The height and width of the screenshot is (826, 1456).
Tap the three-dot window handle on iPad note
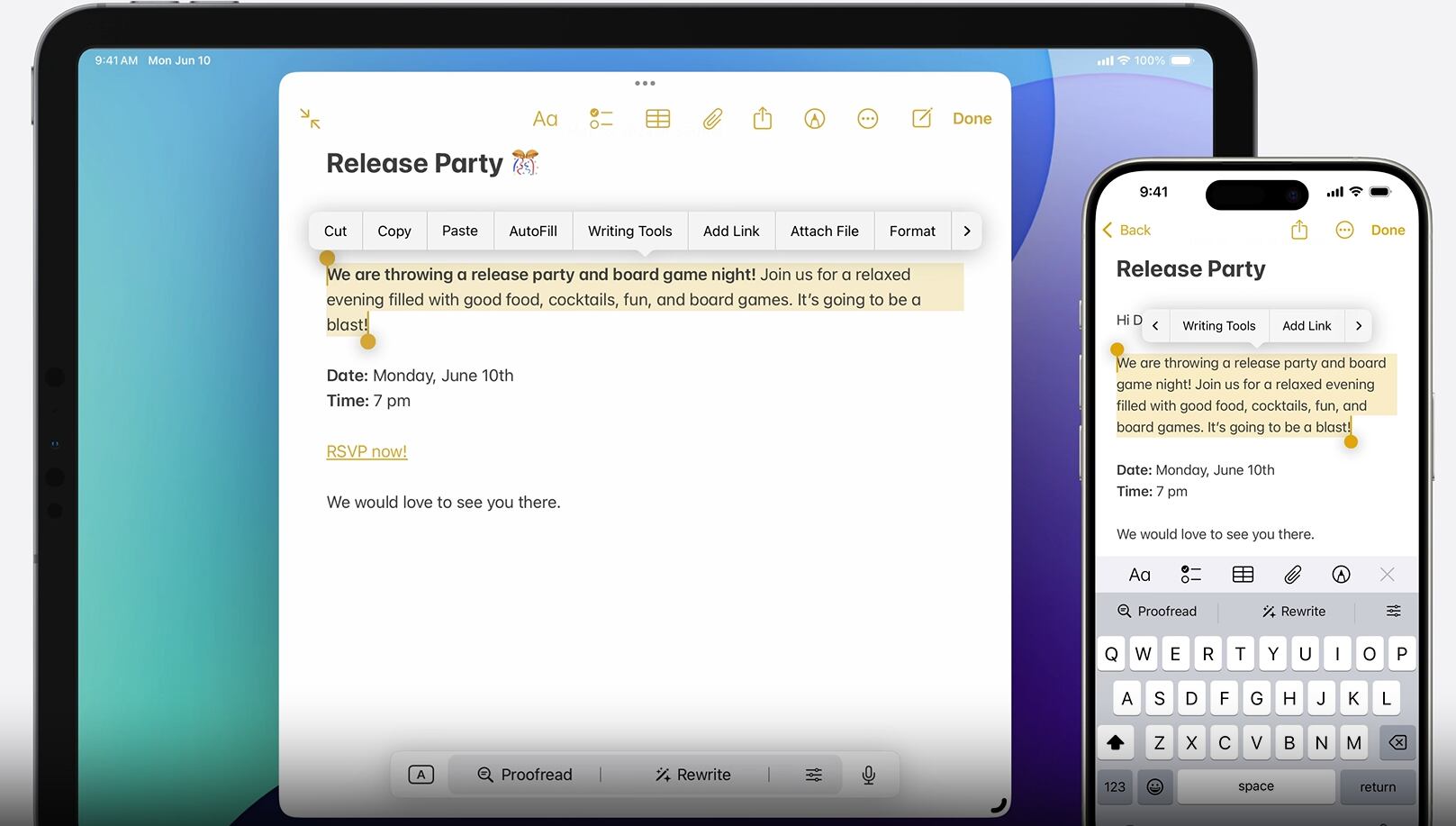[x=645, y=83]
